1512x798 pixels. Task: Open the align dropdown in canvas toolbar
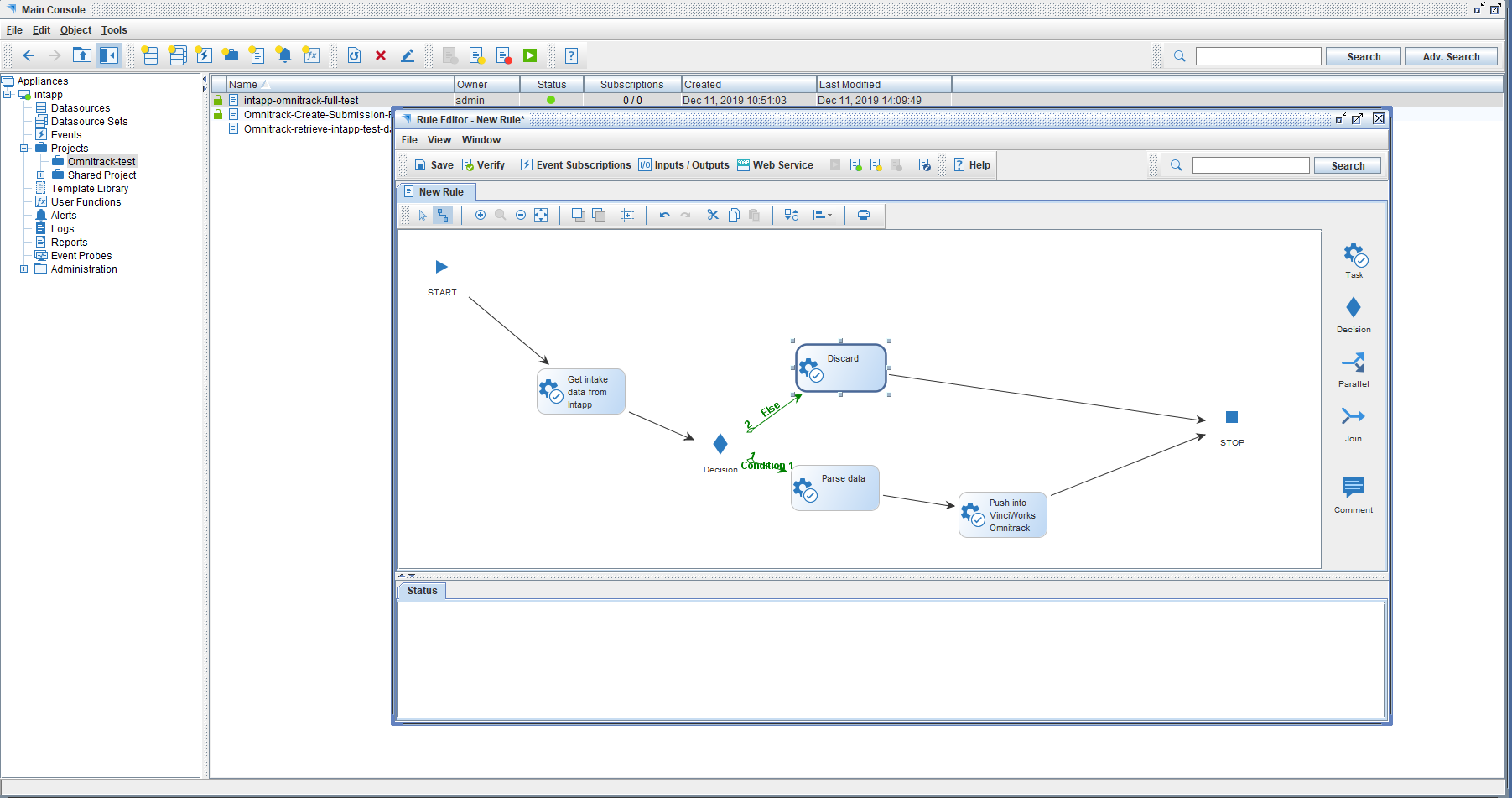823,215
